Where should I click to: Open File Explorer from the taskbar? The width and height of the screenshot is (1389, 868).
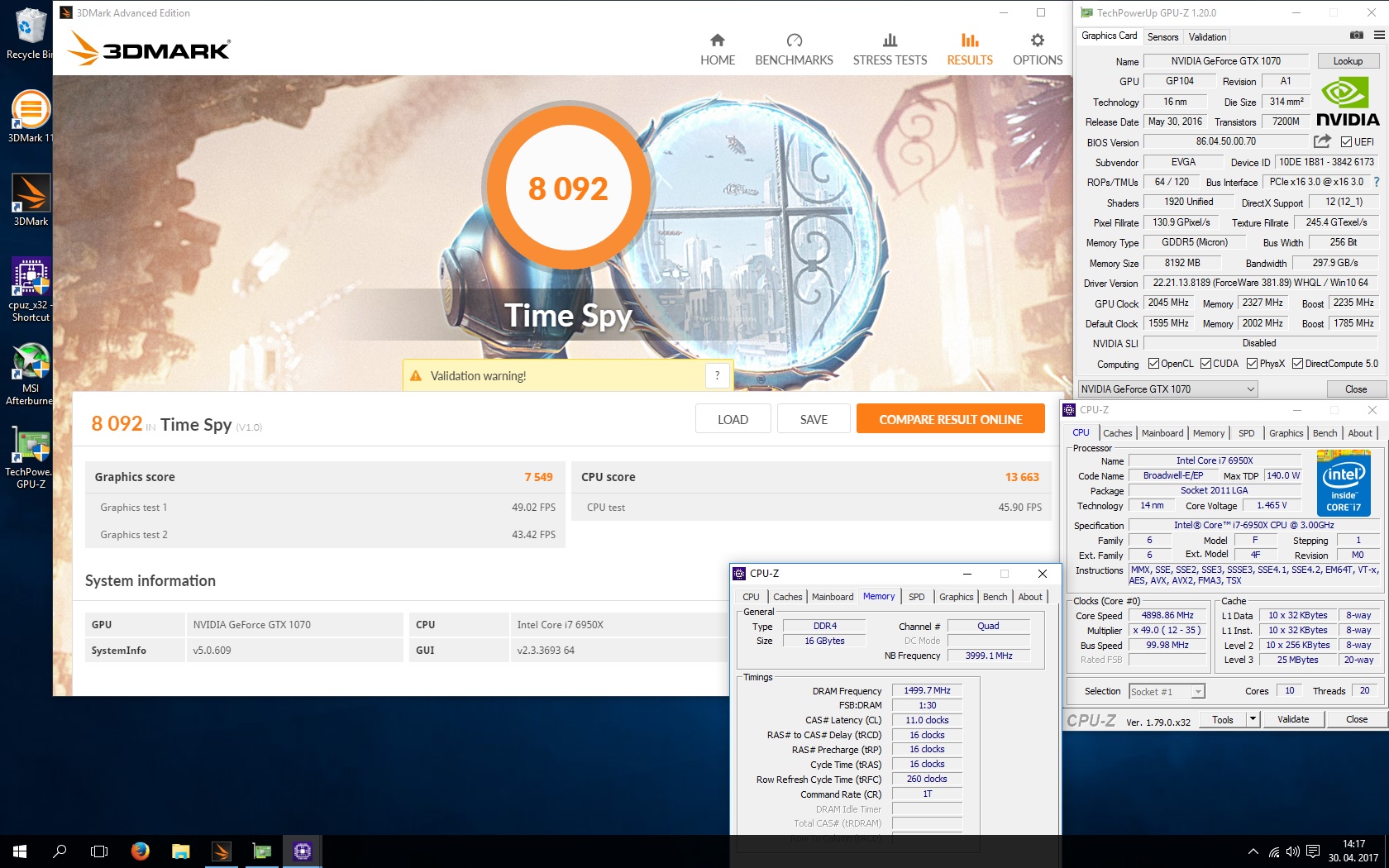click(180, 851)
